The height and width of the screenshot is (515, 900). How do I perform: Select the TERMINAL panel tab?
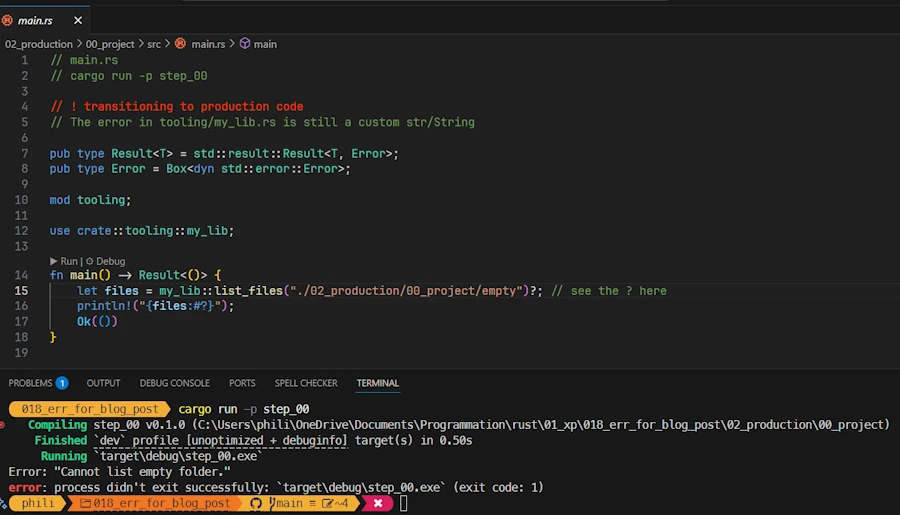click(x=378, y=383)
